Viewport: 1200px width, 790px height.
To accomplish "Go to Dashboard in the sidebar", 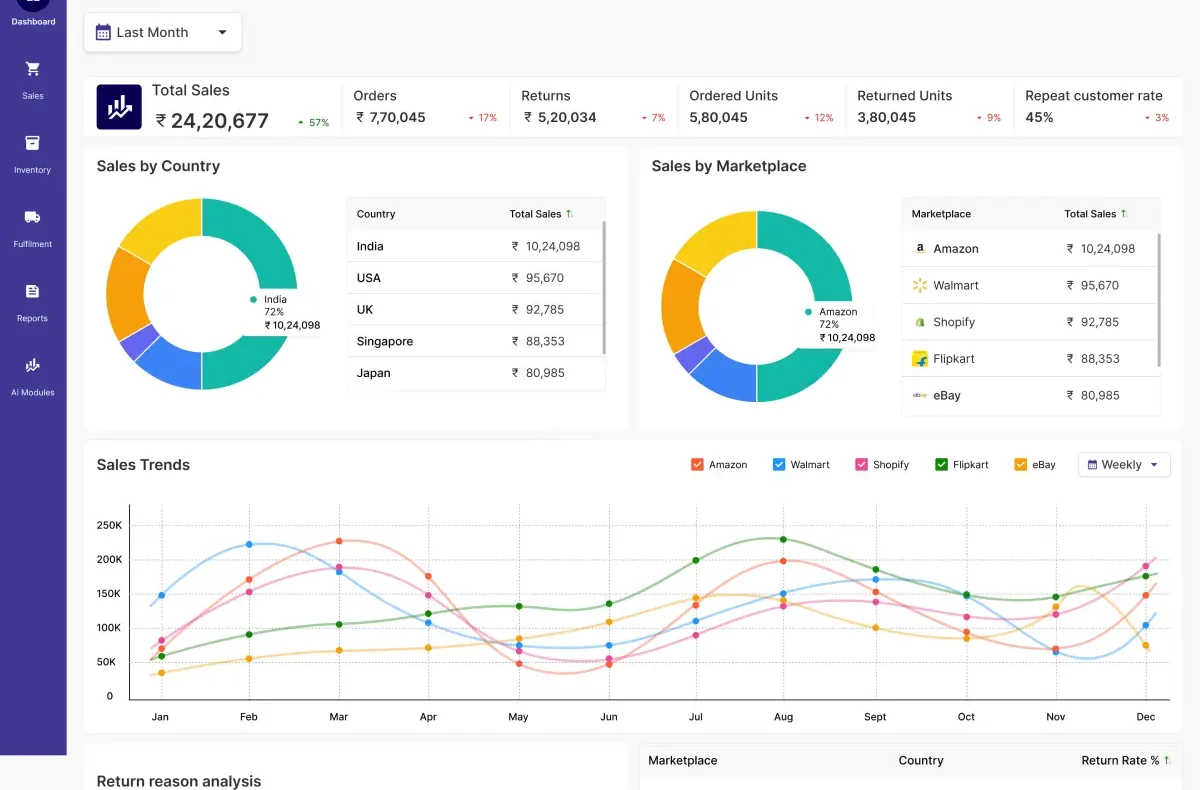I will coord(33,10).
